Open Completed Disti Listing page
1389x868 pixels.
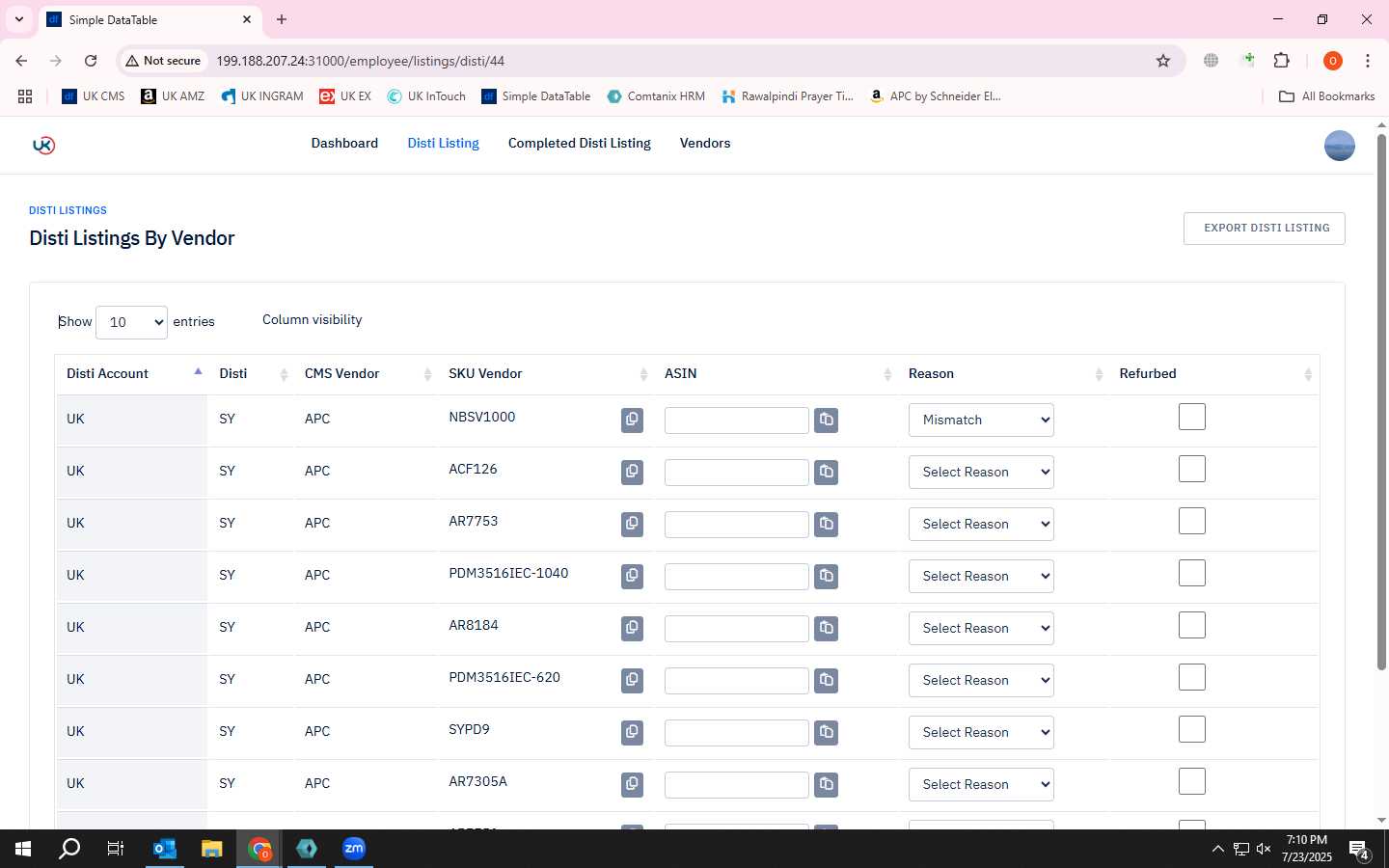tap(580, 143)
